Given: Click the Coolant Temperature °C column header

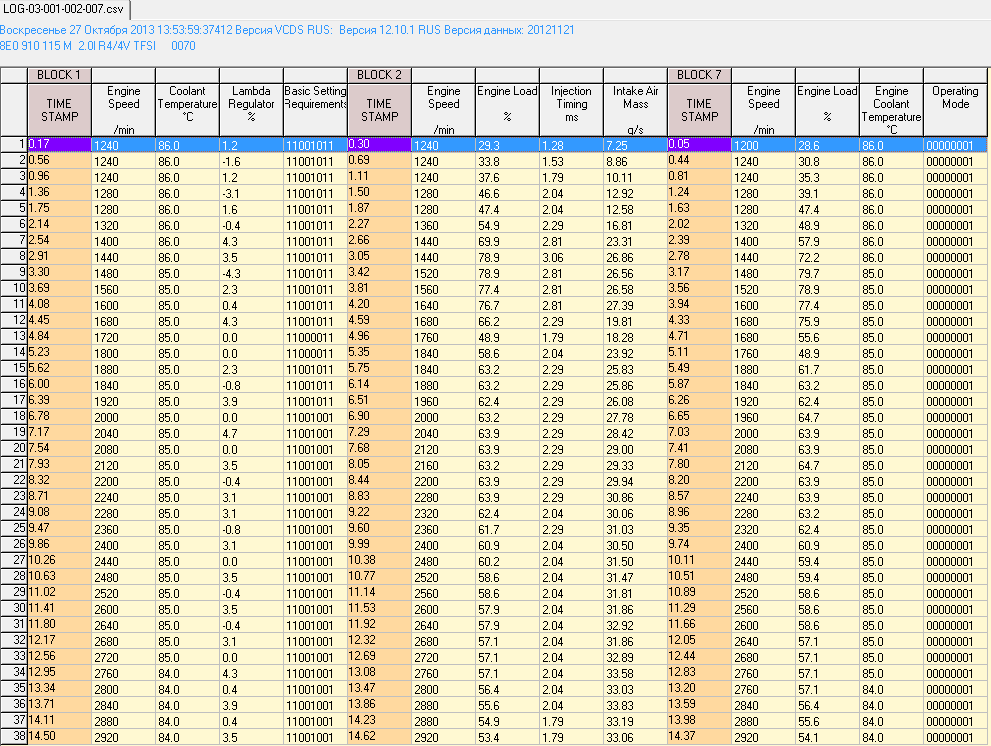Looking at the screenshot, I should (187, 110).
